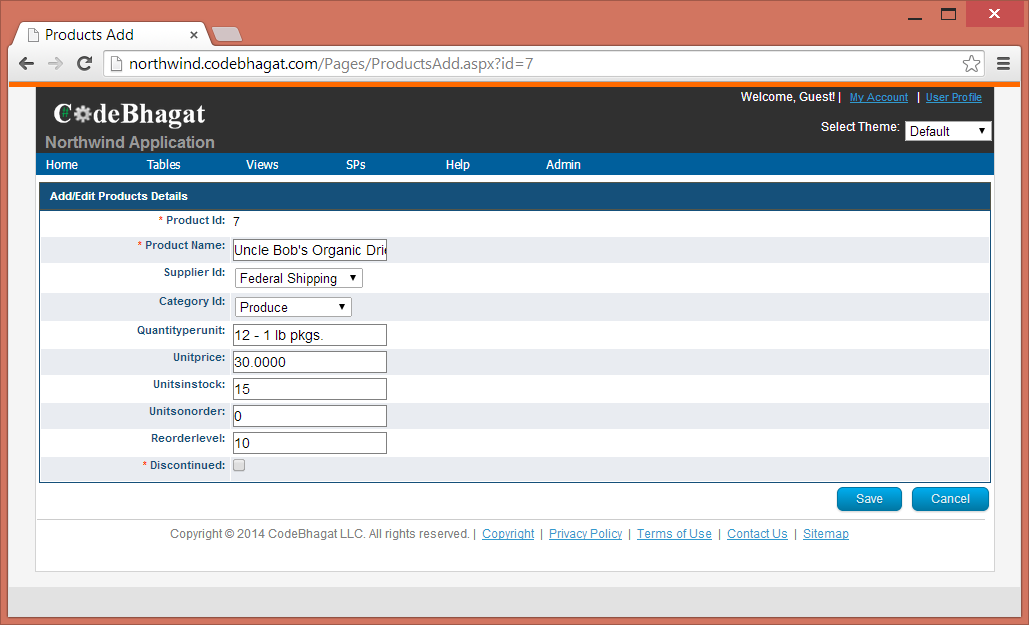Image resolution: width=1029 pixels, height=625 pixels.
Task: Click the browser back arrow icon
Action: [x=27, y=64]
